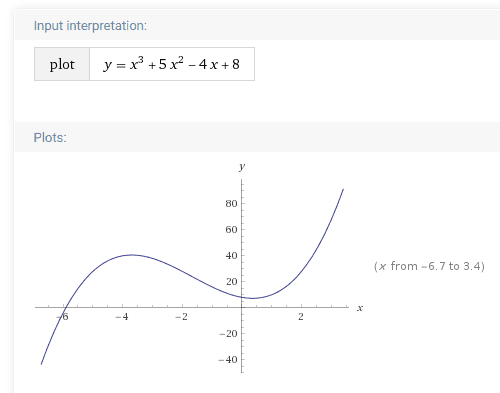The height and width of the screenshot is (393, 500).
Task: Select the "plot" cell in input box
Action: pyautogui.click(x=62, y=64)
